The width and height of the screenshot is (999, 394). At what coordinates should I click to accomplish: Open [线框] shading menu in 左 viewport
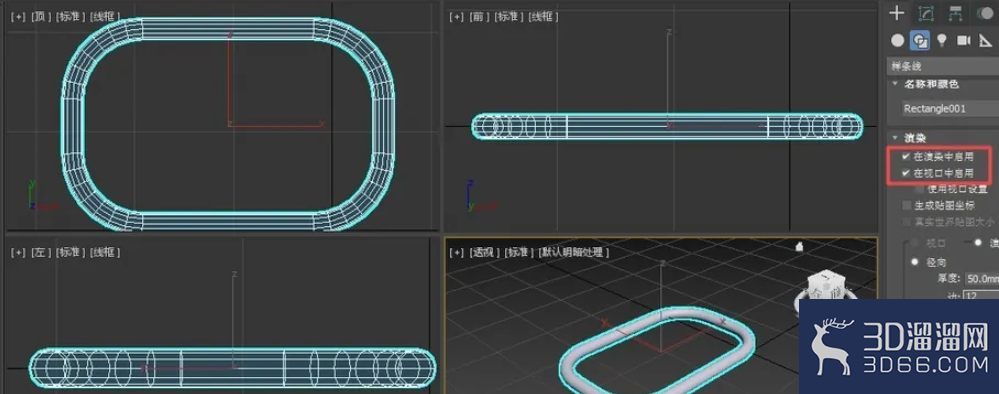point(105,252)
